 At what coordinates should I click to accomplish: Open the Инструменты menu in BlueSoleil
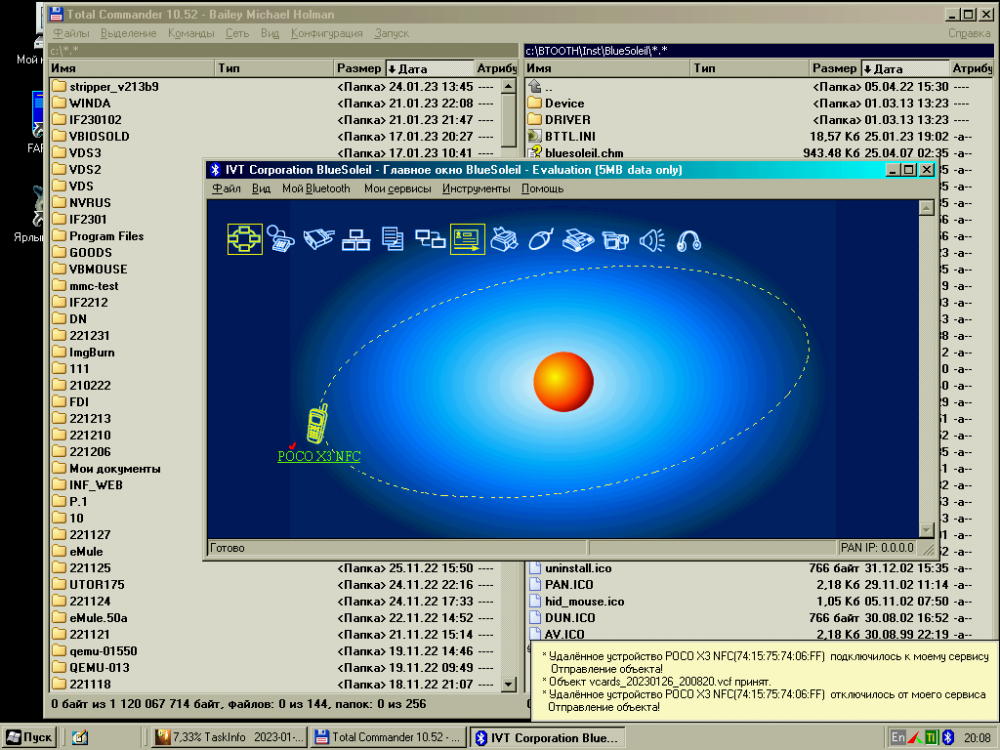click(476, 188)
